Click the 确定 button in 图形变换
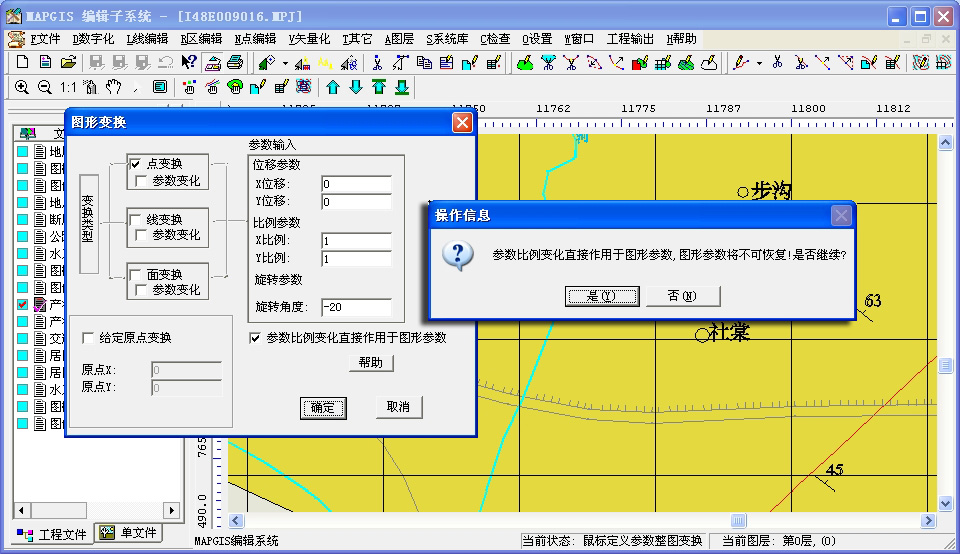The width and height of the screenshot is (960, 554). (x=323, y=408)
